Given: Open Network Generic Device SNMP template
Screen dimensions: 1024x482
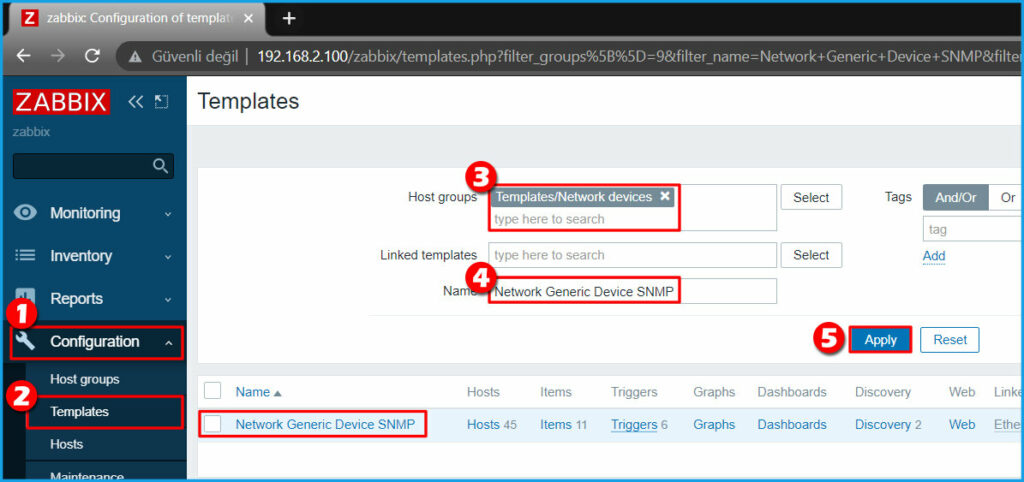Looking at the screenshot, I should point(325,424).
